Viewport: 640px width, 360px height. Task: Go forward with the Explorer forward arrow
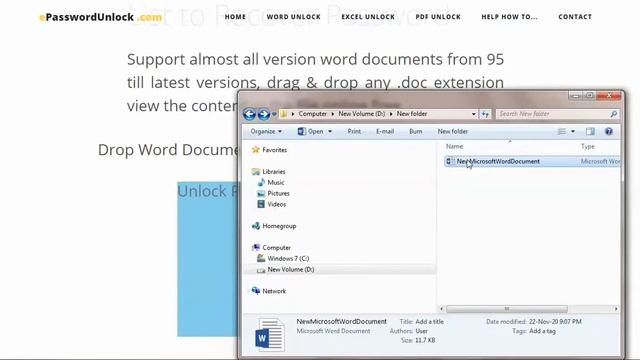tap(264, 114)
